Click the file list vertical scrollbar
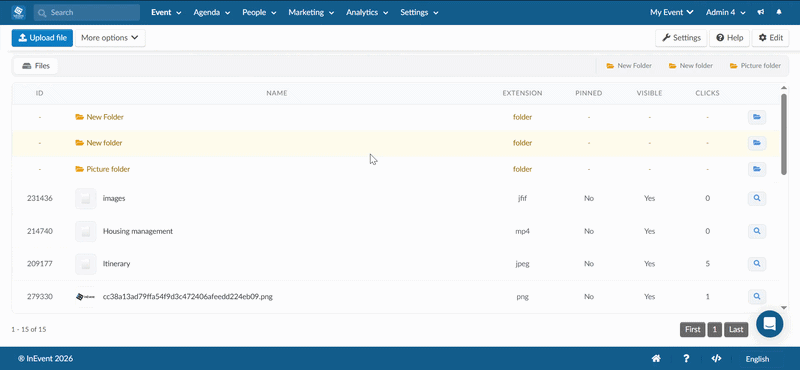The height and width of the screenshot is (370, 800). click(x=784, y=134)
